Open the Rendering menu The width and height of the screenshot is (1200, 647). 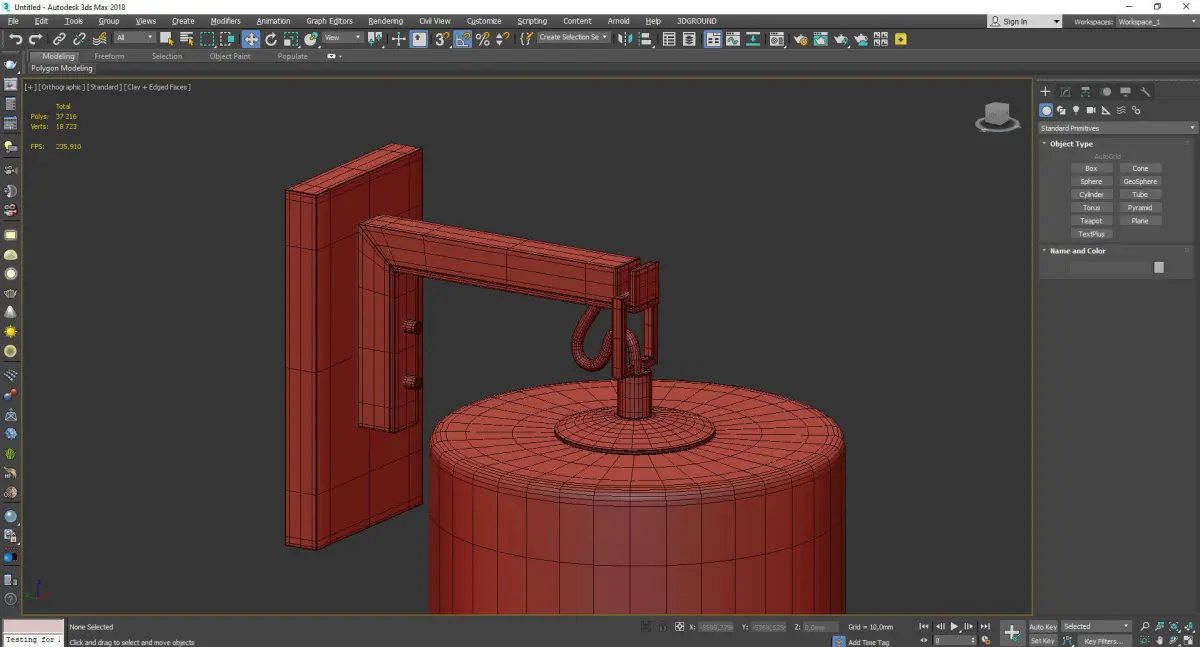(x=385, y=21)
